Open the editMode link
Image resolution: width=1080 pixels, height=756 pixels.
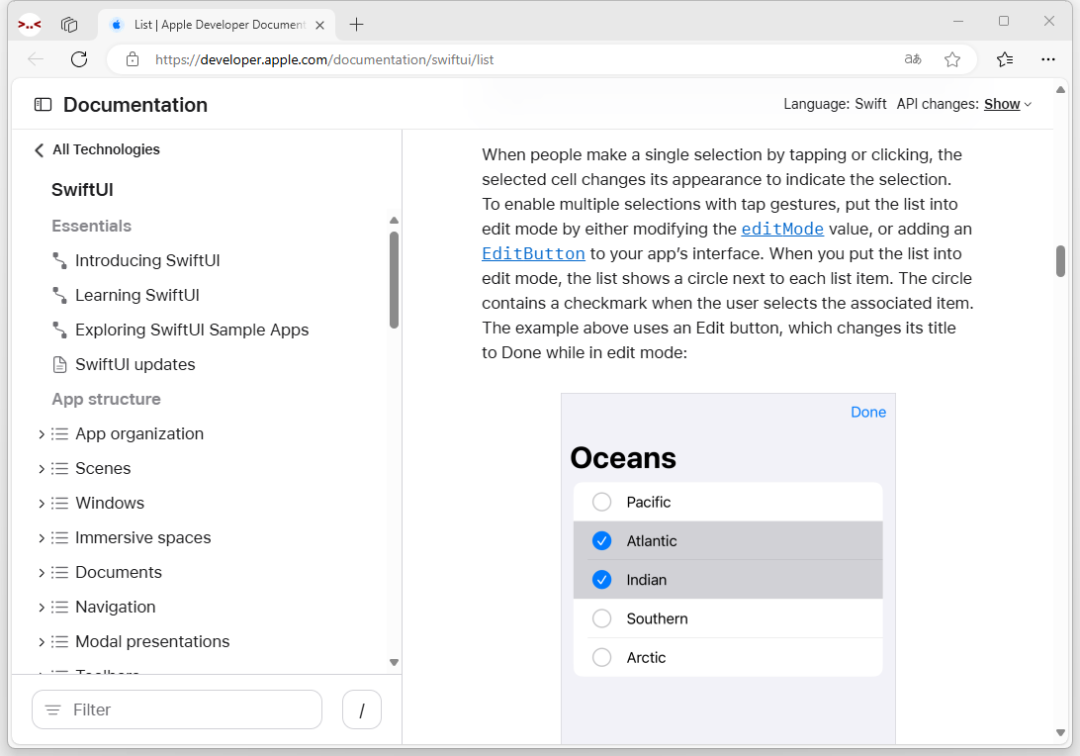[782, 229]
